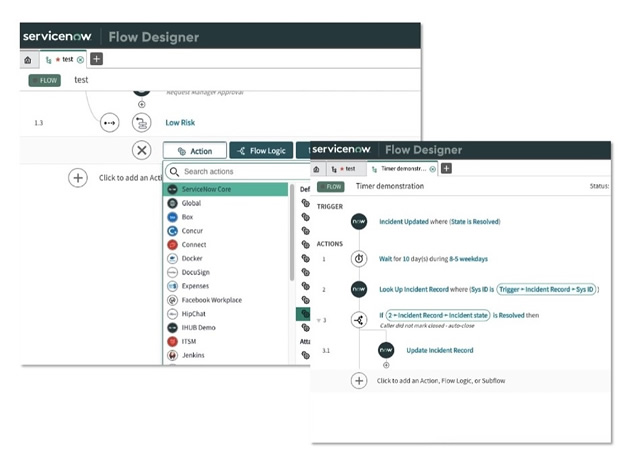Select Global in actions list
The height and width of the screenshot is (460, 630).
coord(225,203)
